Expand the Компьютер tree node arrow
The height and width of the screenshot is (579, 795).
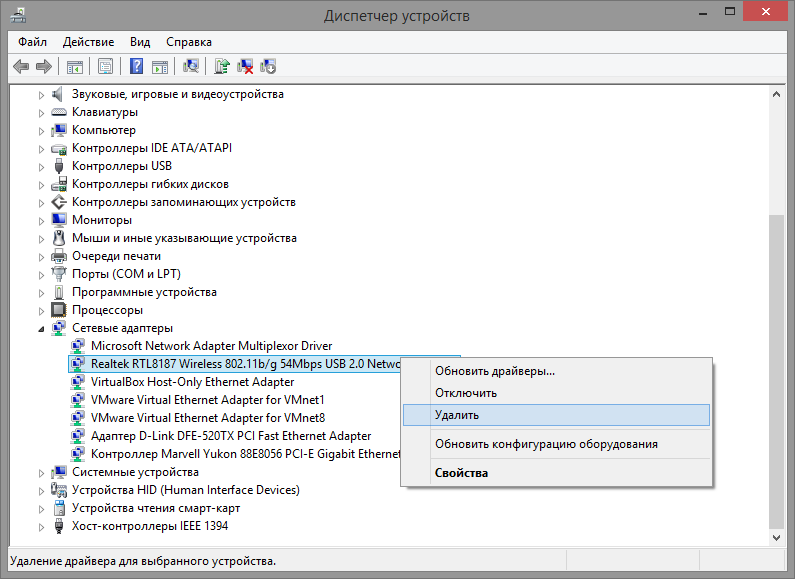41,131
